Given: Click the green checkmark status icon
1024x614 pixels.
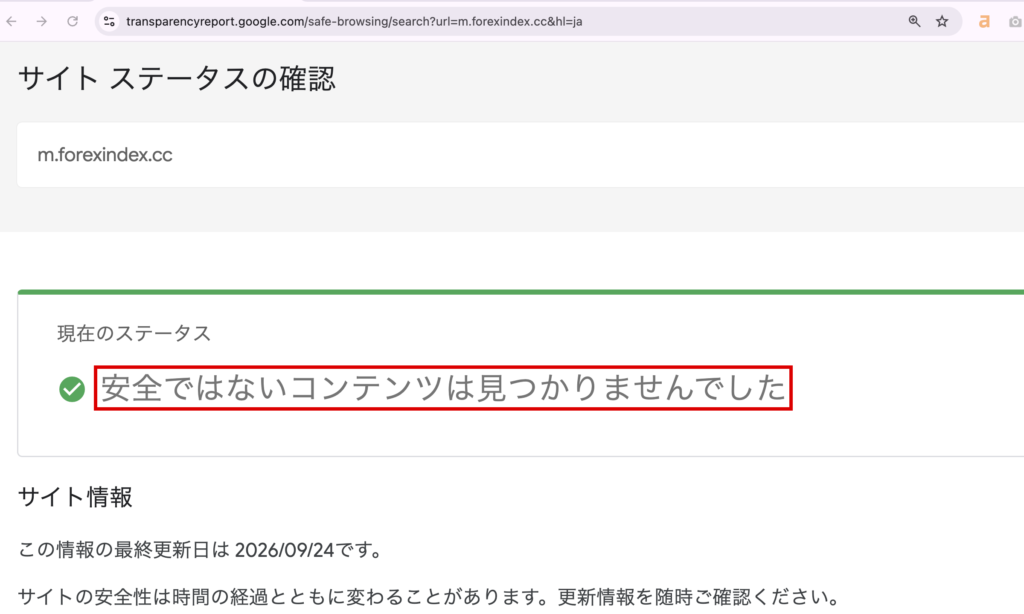Looking at the screenshot, I should click(x=72, y=389).
